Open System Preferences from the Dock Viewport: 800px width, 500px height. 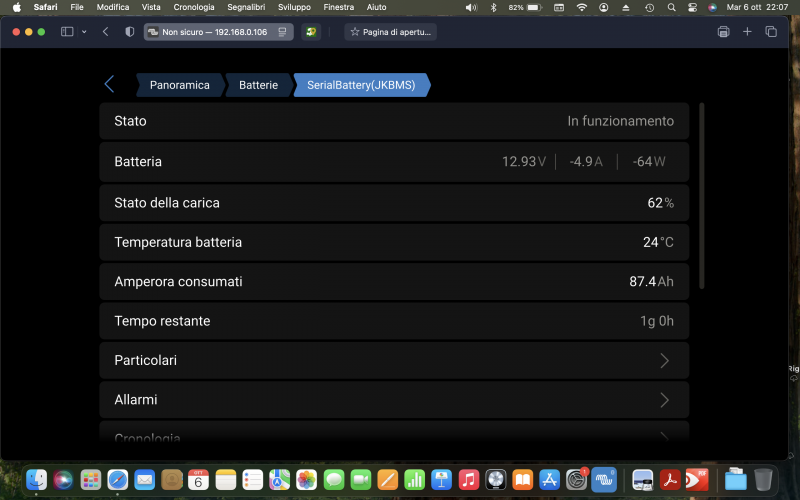click(x=577, y=480)
